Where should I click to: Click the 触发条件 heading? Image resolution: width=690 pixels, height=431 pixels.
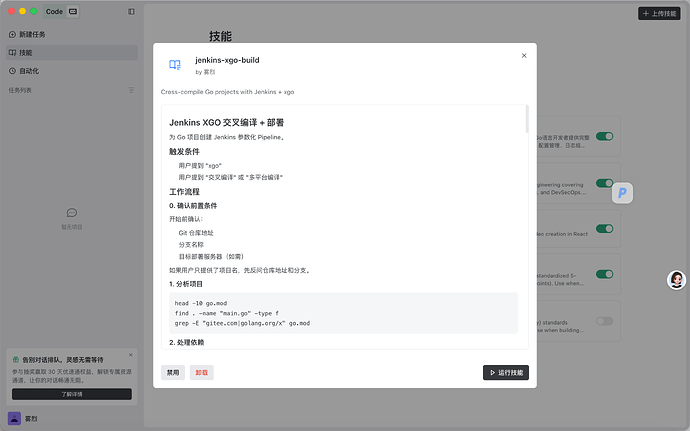tap(184, 151)
